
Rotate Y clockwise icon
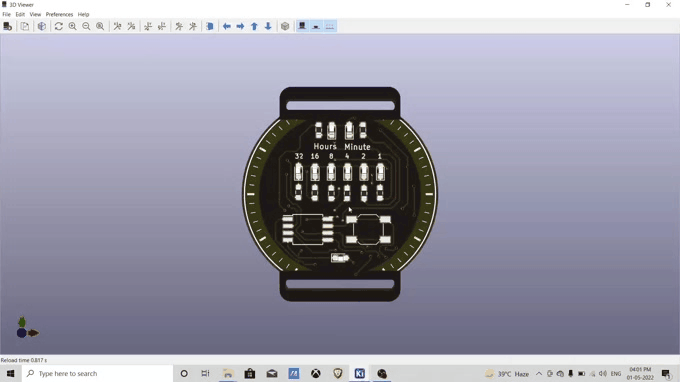148,26
